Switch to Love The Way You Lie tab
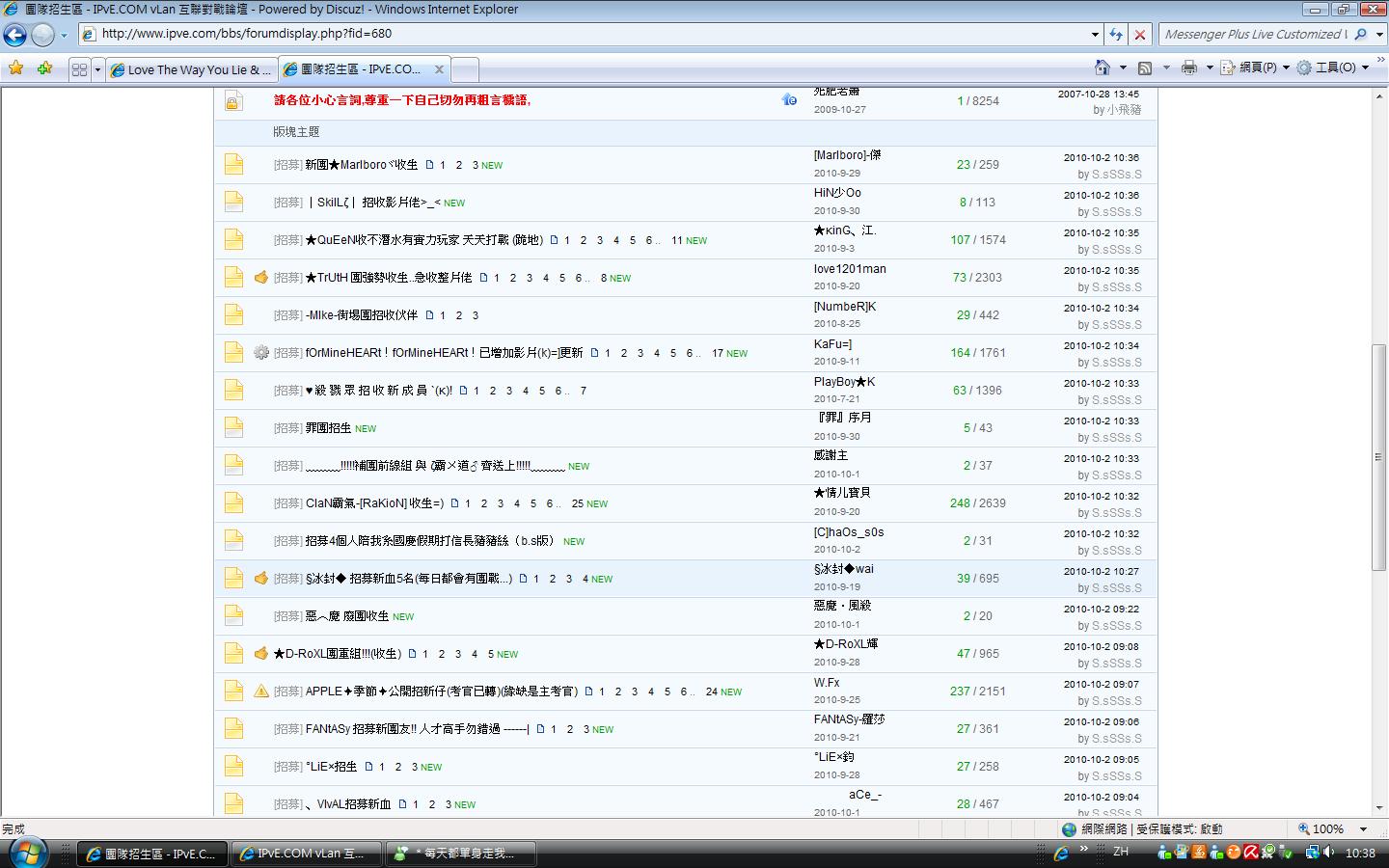The height and width of the screenshot is (868, 1389). coord(191,69)
